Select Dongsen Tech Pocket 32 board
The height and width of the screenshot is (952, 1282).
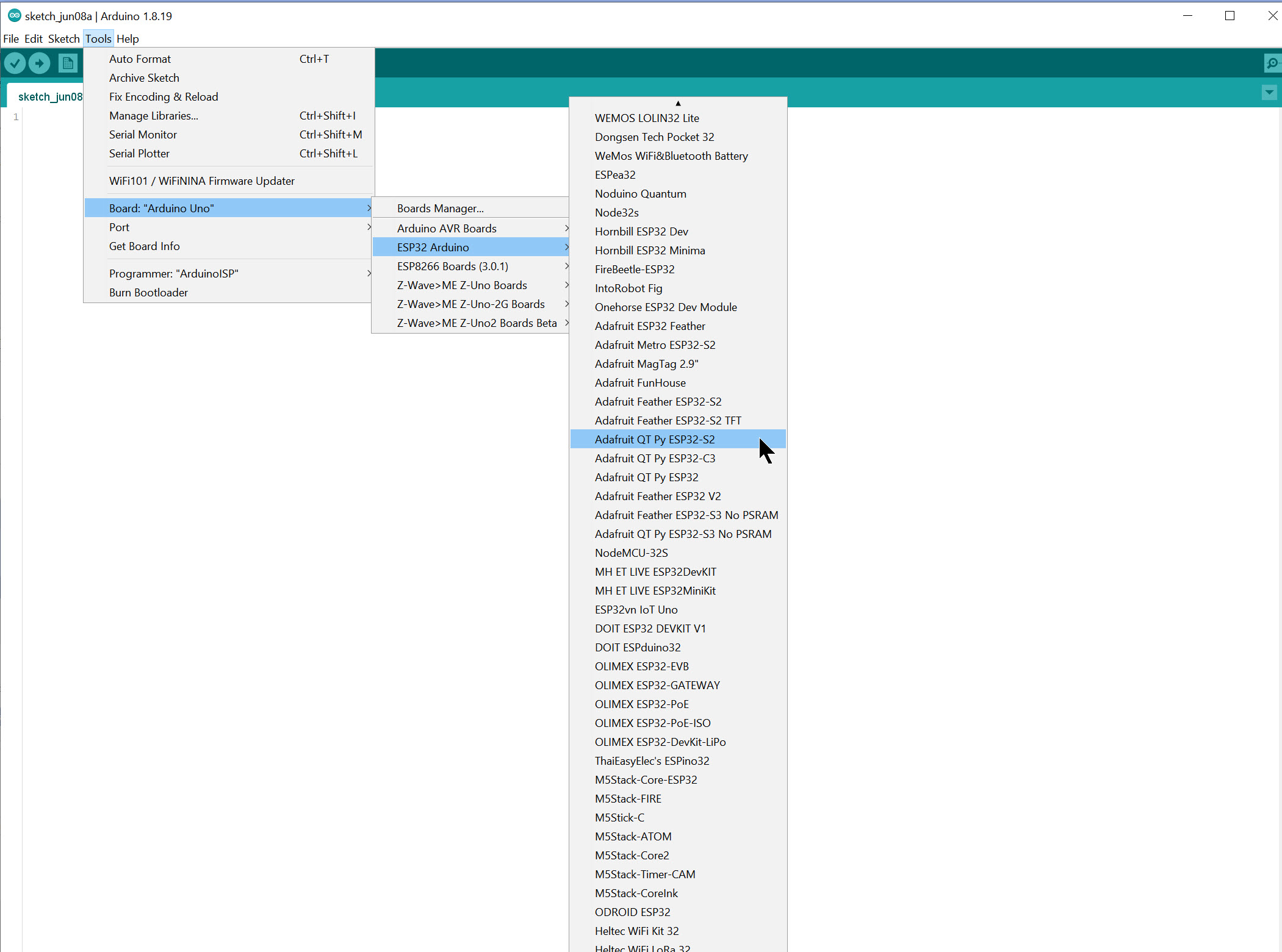click(678, 137)
